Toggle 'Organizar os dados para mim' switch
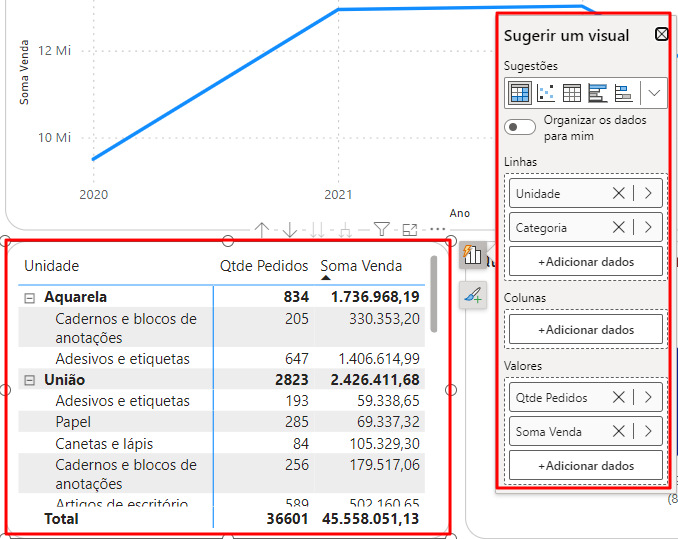 [520, 127]
